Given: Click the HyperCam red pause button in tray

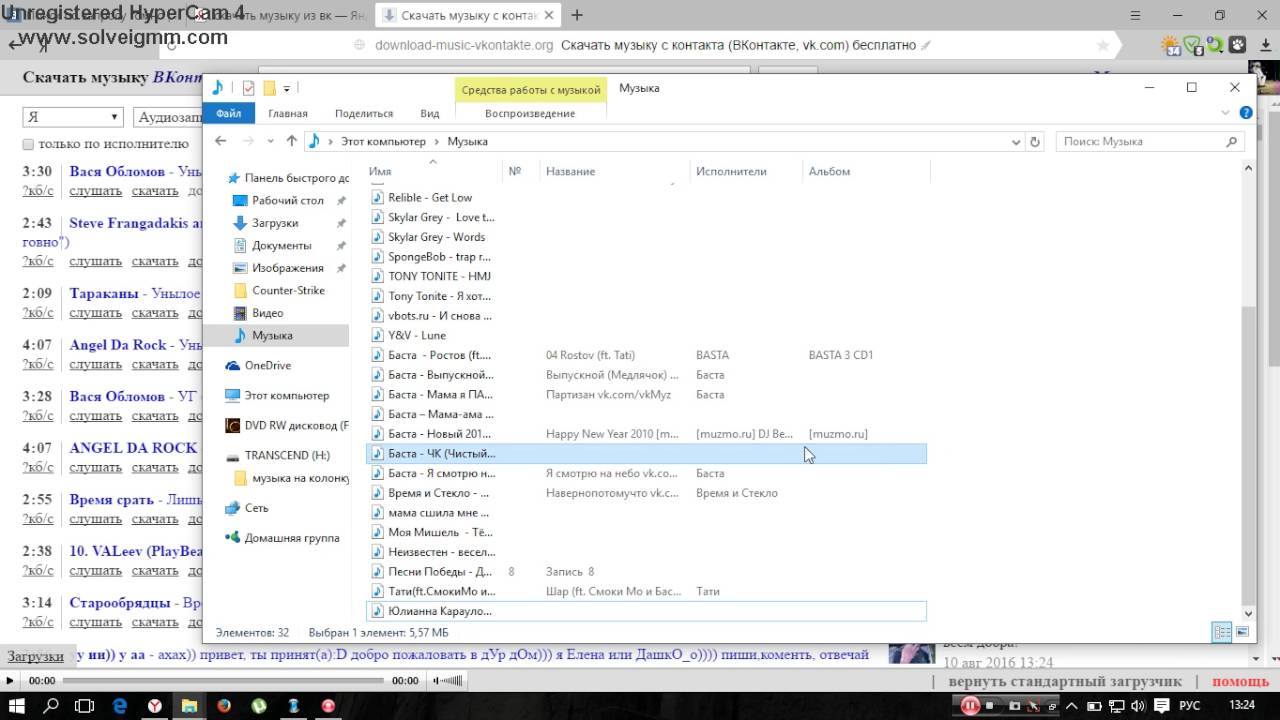Looking at the screenshot, I should [x=969, y=706].
